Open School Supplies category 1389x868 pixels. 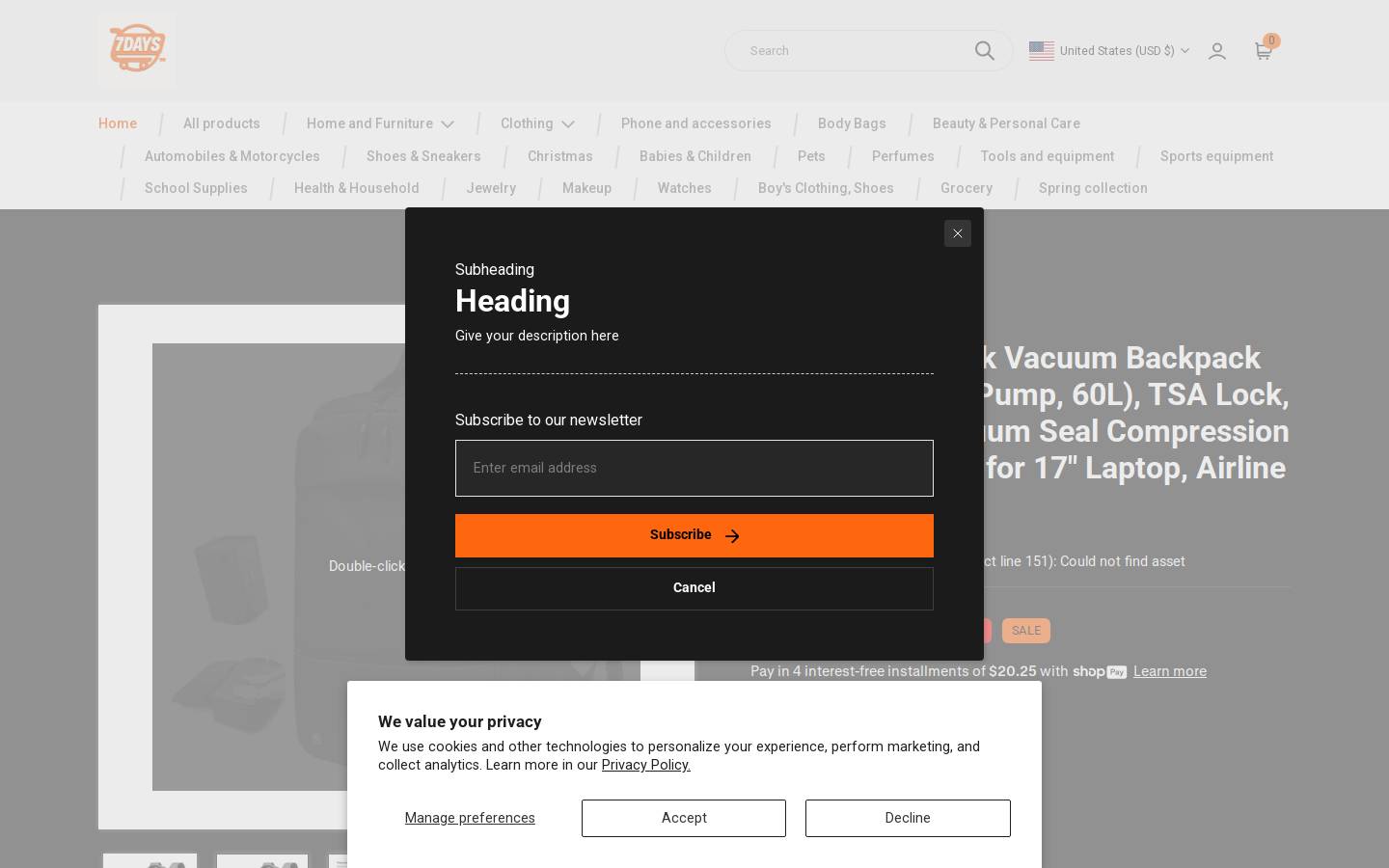[x=196, y=188]
